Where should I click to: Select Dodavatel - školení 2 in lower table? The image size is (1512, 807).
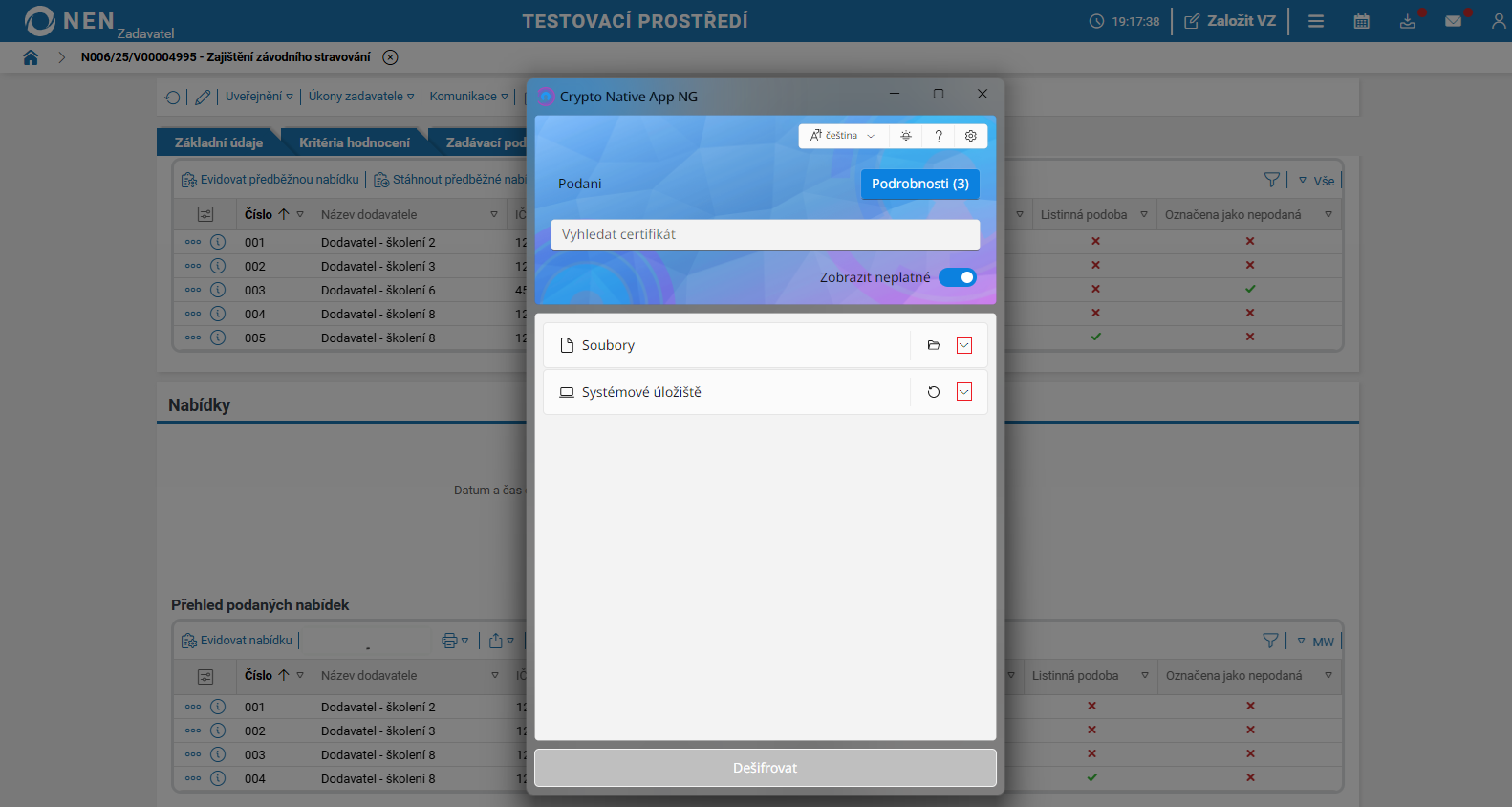[x=378, y=707]
